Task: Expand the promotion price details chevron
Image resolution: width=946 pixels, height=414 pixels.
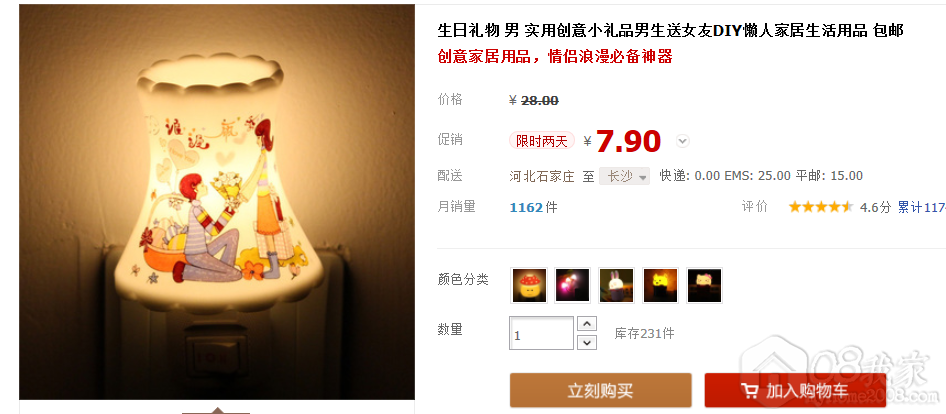Action: point(682,141)
